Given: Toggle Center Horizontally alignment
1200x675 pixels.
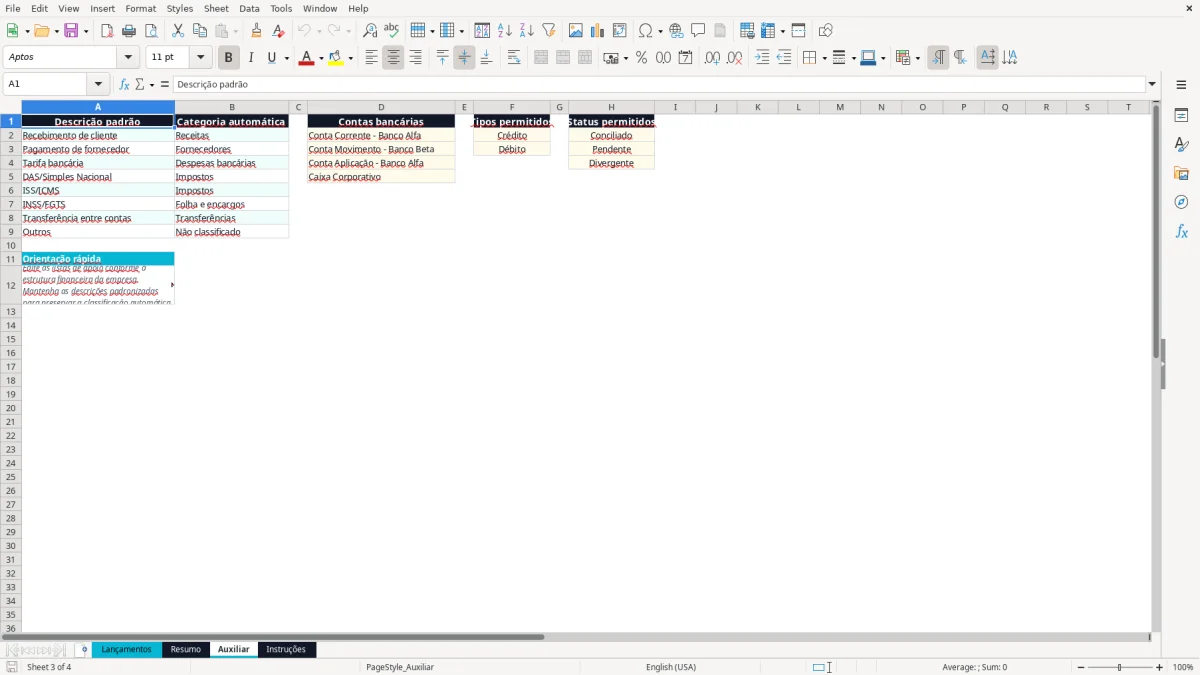Looking at the screenshot, I should coord(393,58).
